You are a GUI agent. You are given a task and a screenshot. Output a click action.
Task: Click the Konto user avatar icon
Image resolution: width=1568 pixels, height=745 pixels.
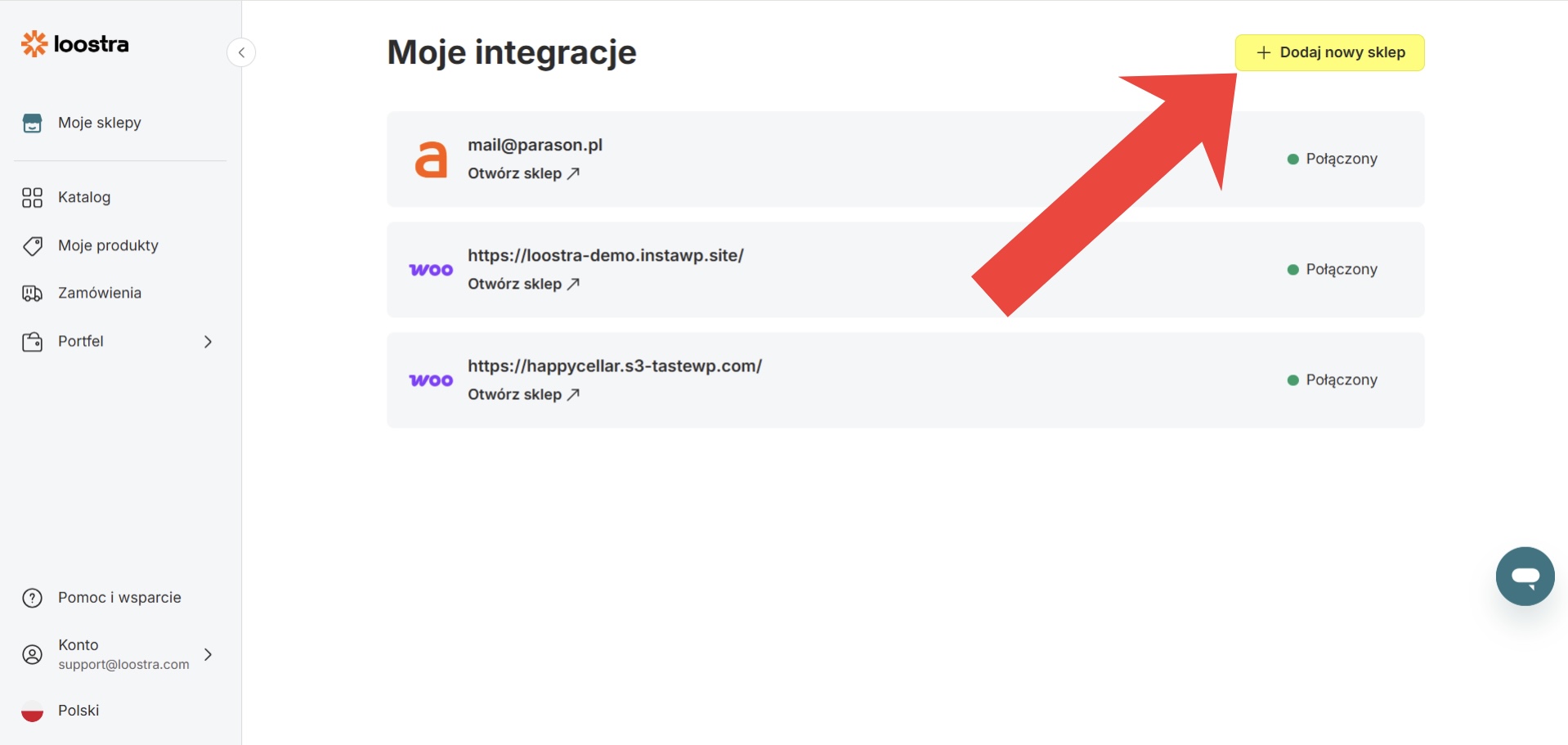(32, 655)
